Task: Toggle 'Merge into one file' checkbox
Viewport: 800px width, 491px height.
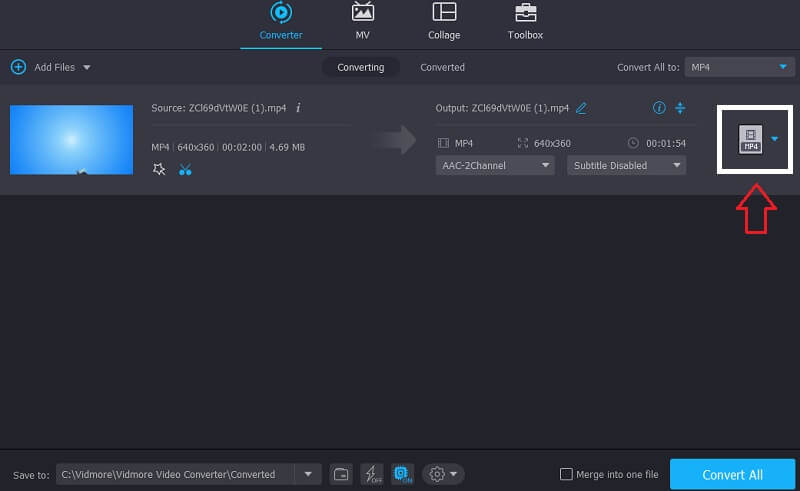Action: click(567, 474)
